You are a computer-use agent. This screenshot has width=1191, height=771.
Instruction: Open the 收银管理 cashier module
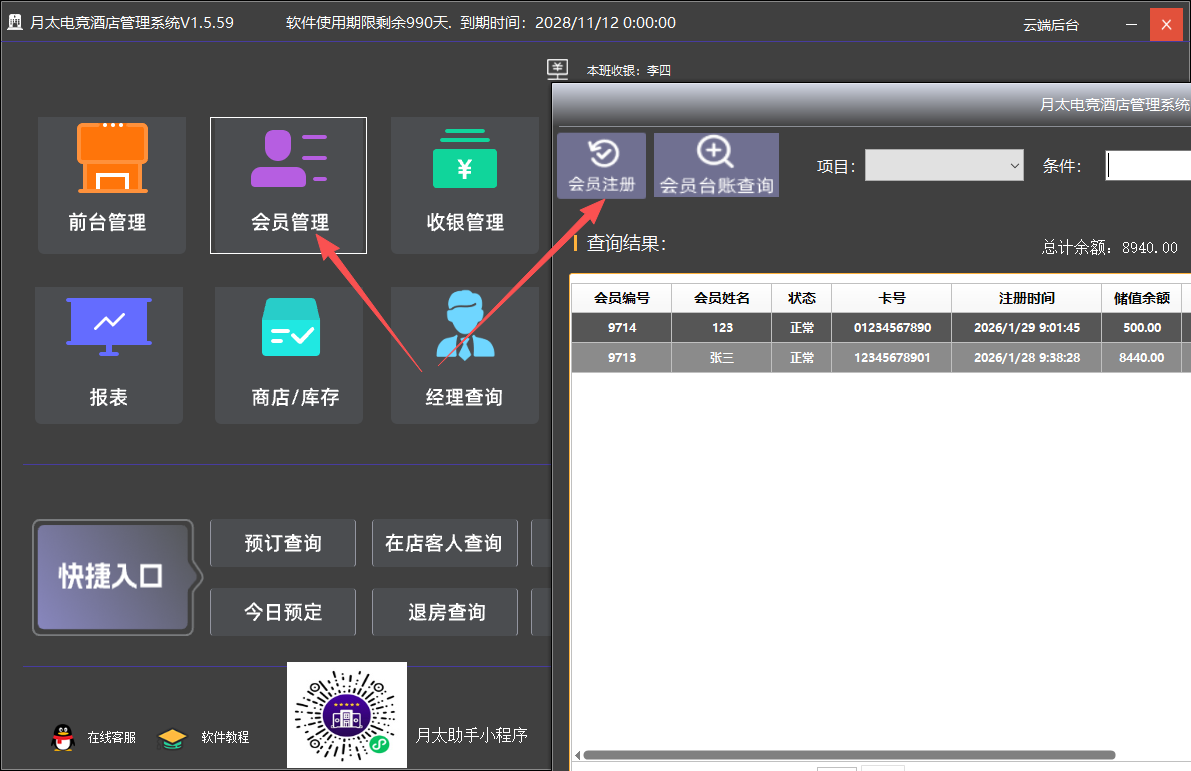(x=464, y=185)
